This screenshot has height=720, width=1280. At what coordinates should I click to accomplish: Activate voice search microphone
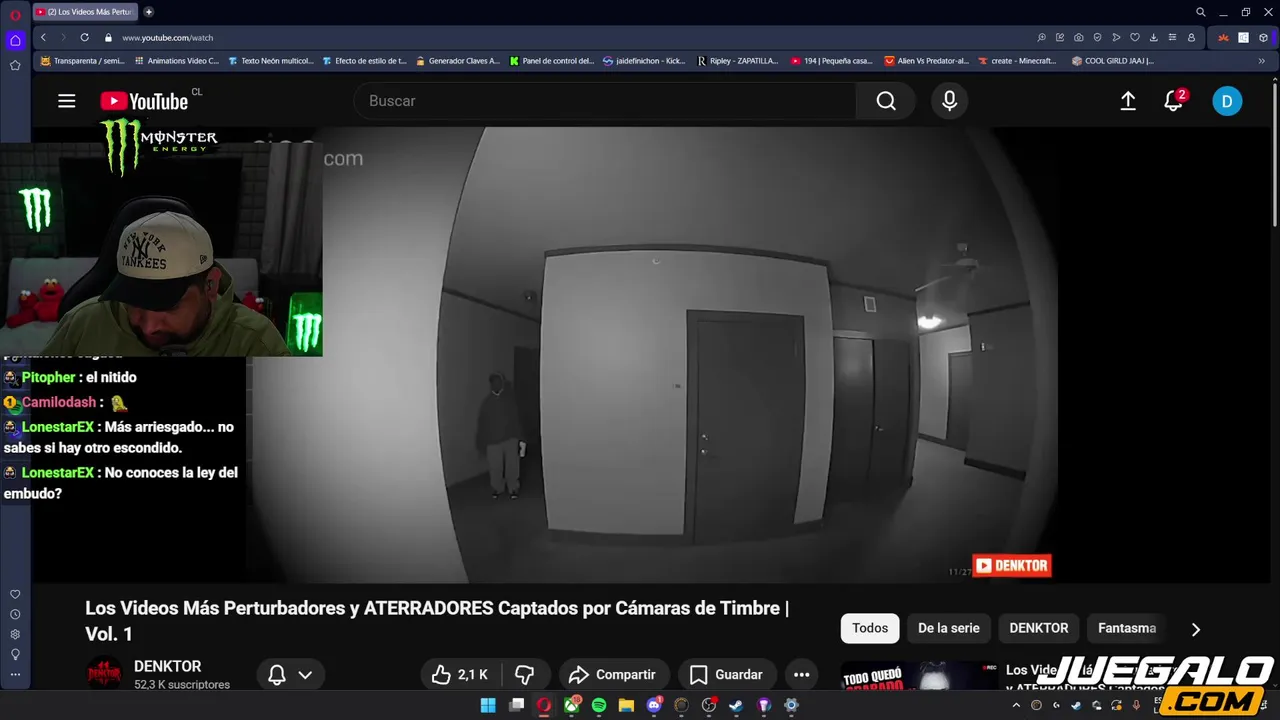(x=949, y=101)
